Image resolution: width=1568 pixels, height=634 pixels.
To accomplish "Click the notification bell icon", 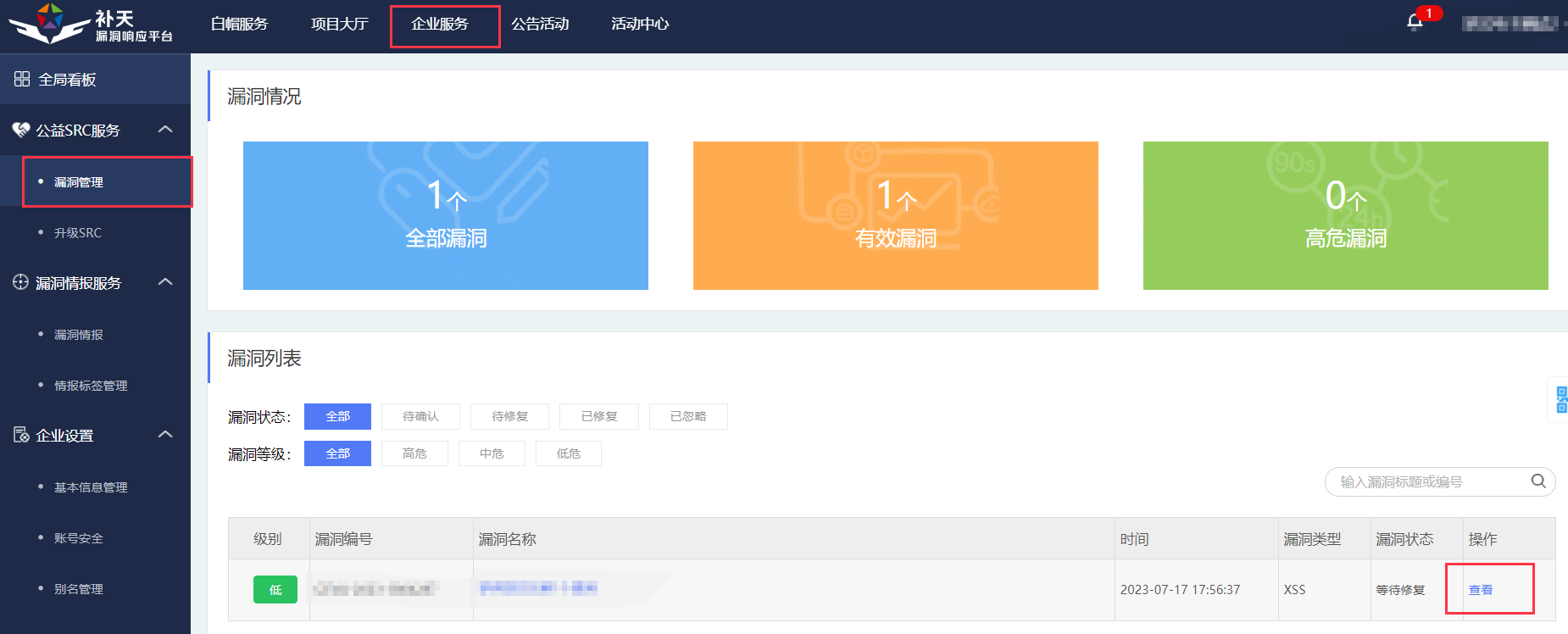I will click(1415, 22).
